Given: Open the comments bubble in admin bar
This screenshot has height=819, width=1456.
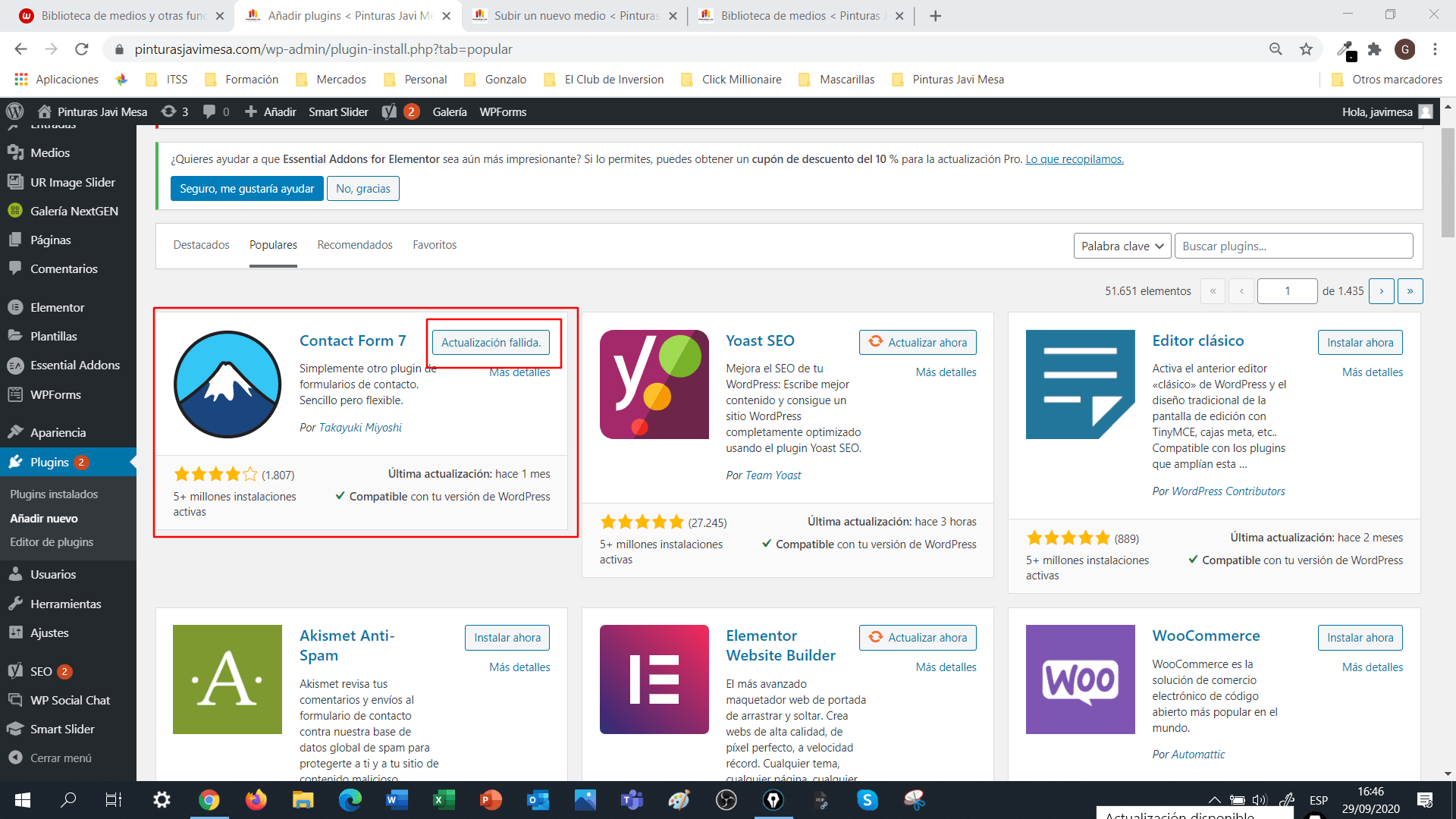Looking at the screenshot, I should tap(215, 111).
